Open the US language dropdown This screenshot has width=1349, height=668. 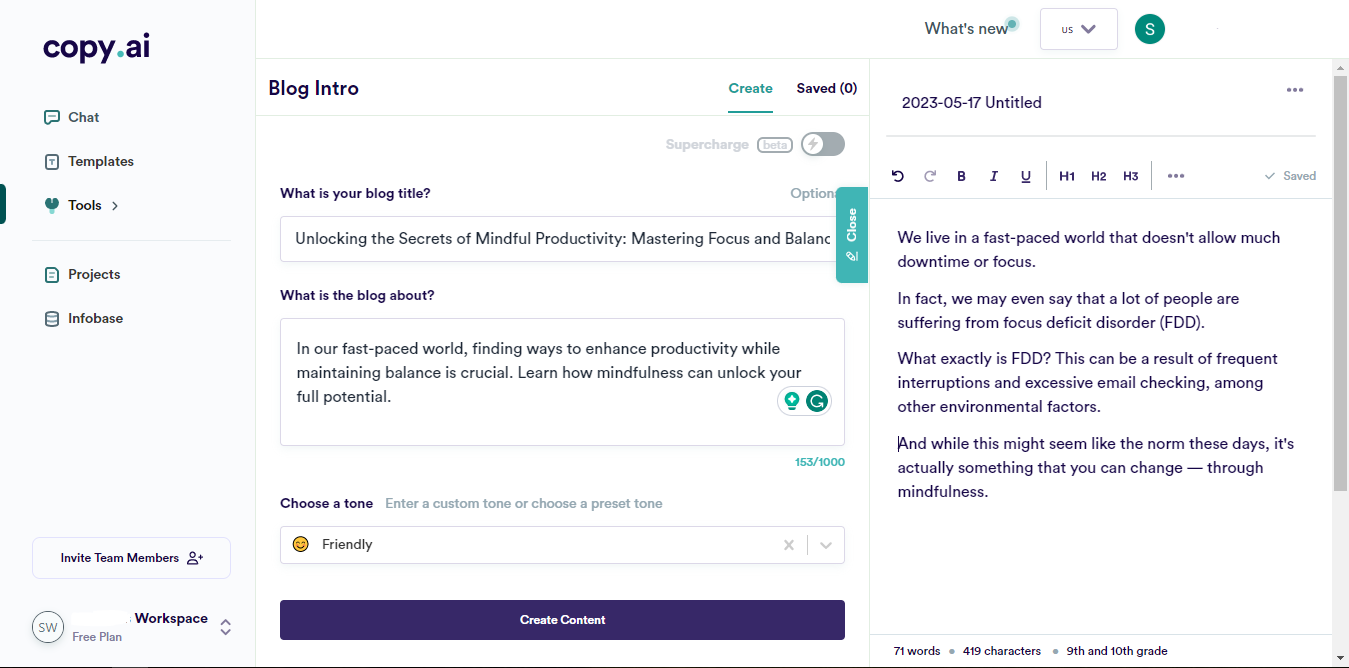click(x=1077, y=29)
